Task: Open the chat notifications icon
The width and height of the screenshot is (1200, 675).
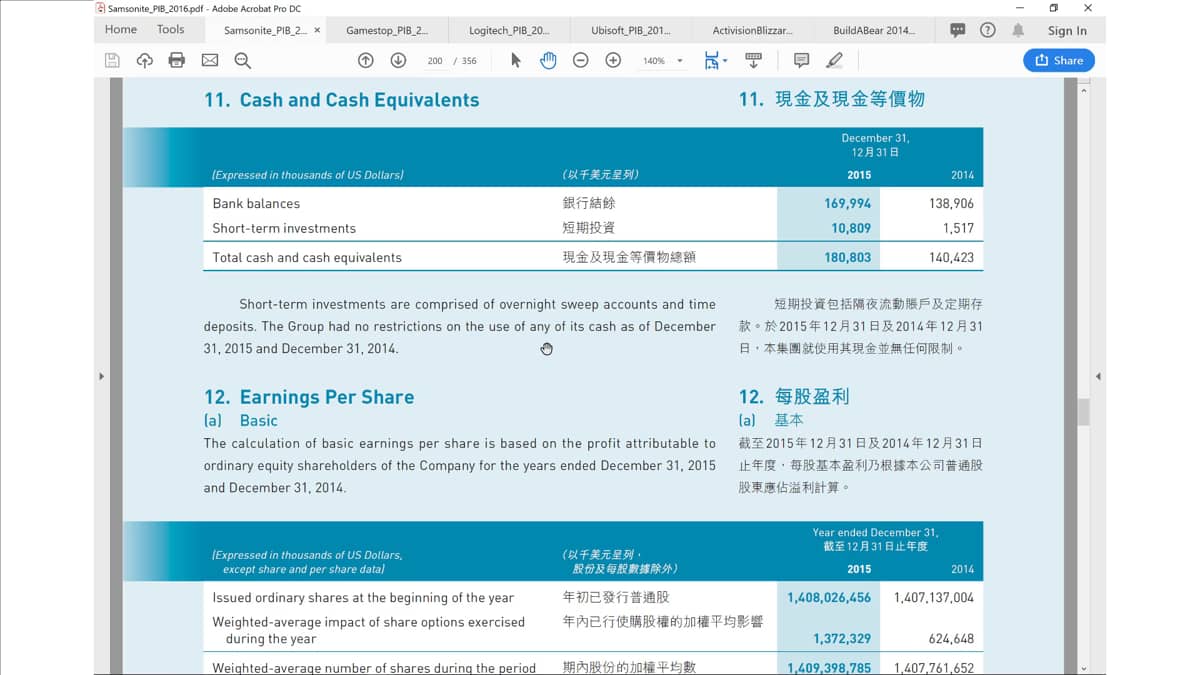Action: point(958,30)
